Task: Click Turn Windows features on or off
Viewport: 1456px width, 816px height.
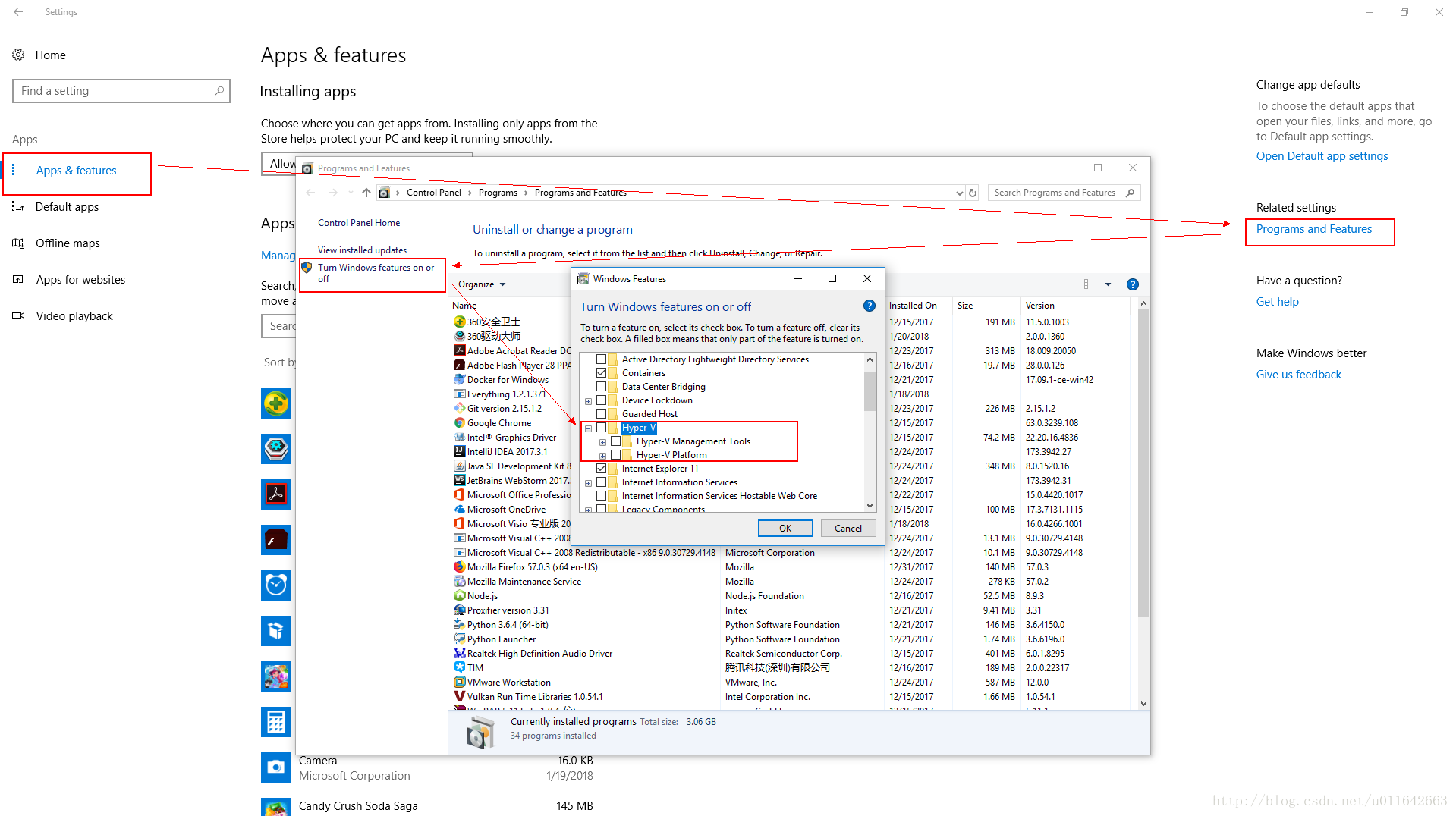Action: point(376,273)
